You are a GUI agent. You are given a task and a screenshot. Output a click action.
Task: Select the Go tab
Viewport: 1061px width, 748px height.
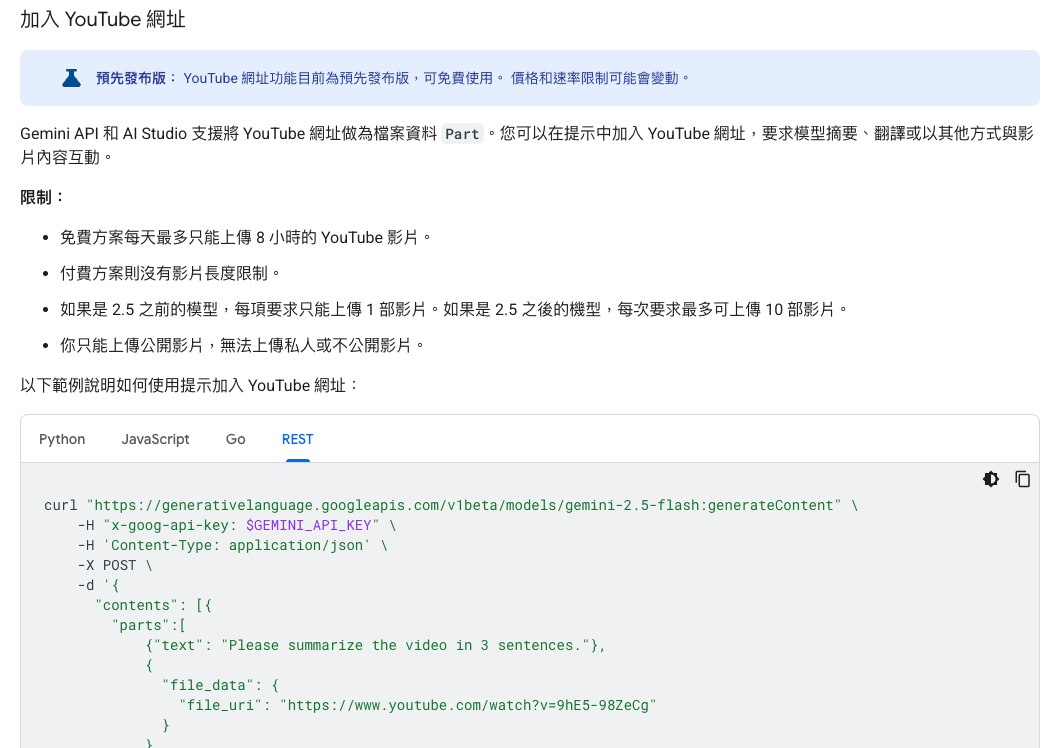coord(235,439)
